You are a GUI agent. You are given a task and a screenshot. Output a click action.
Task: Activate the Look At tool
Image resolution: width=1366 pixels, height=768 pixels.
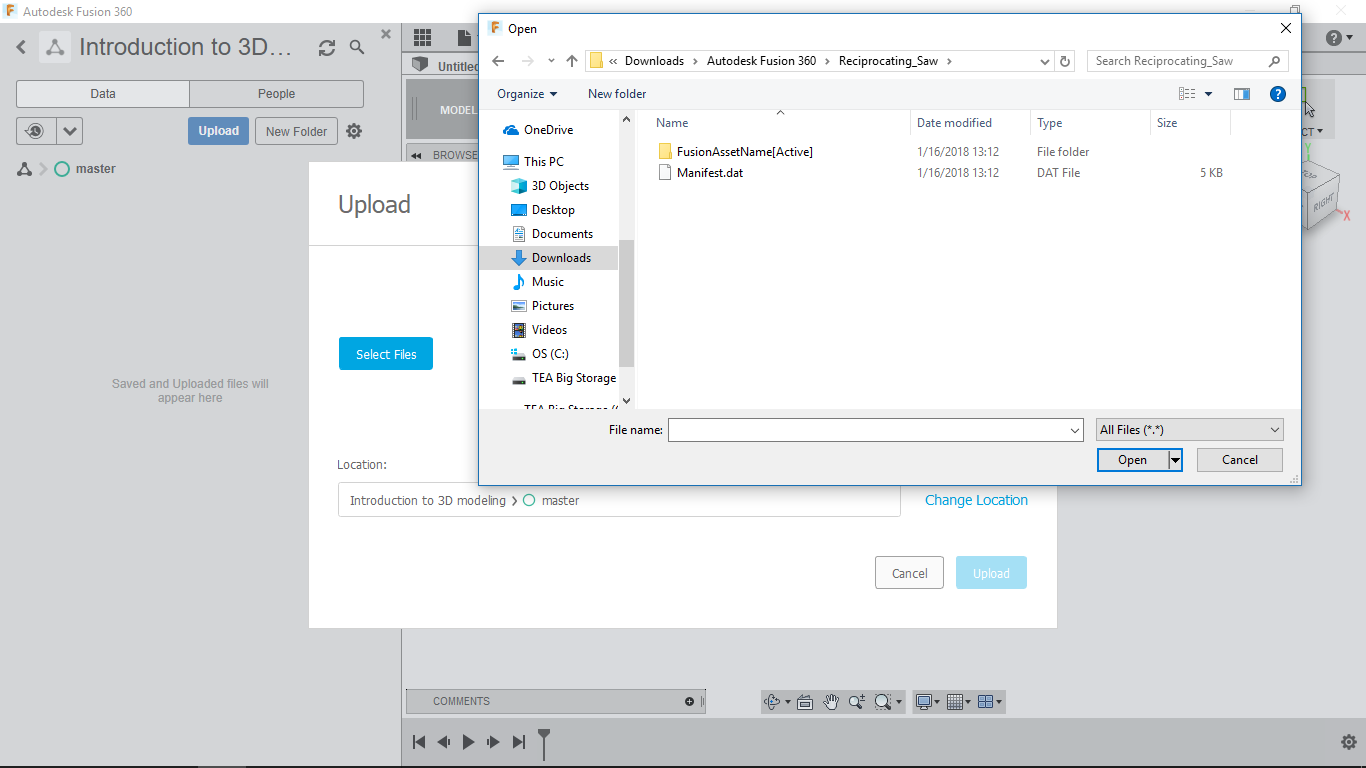click(805, 702)
